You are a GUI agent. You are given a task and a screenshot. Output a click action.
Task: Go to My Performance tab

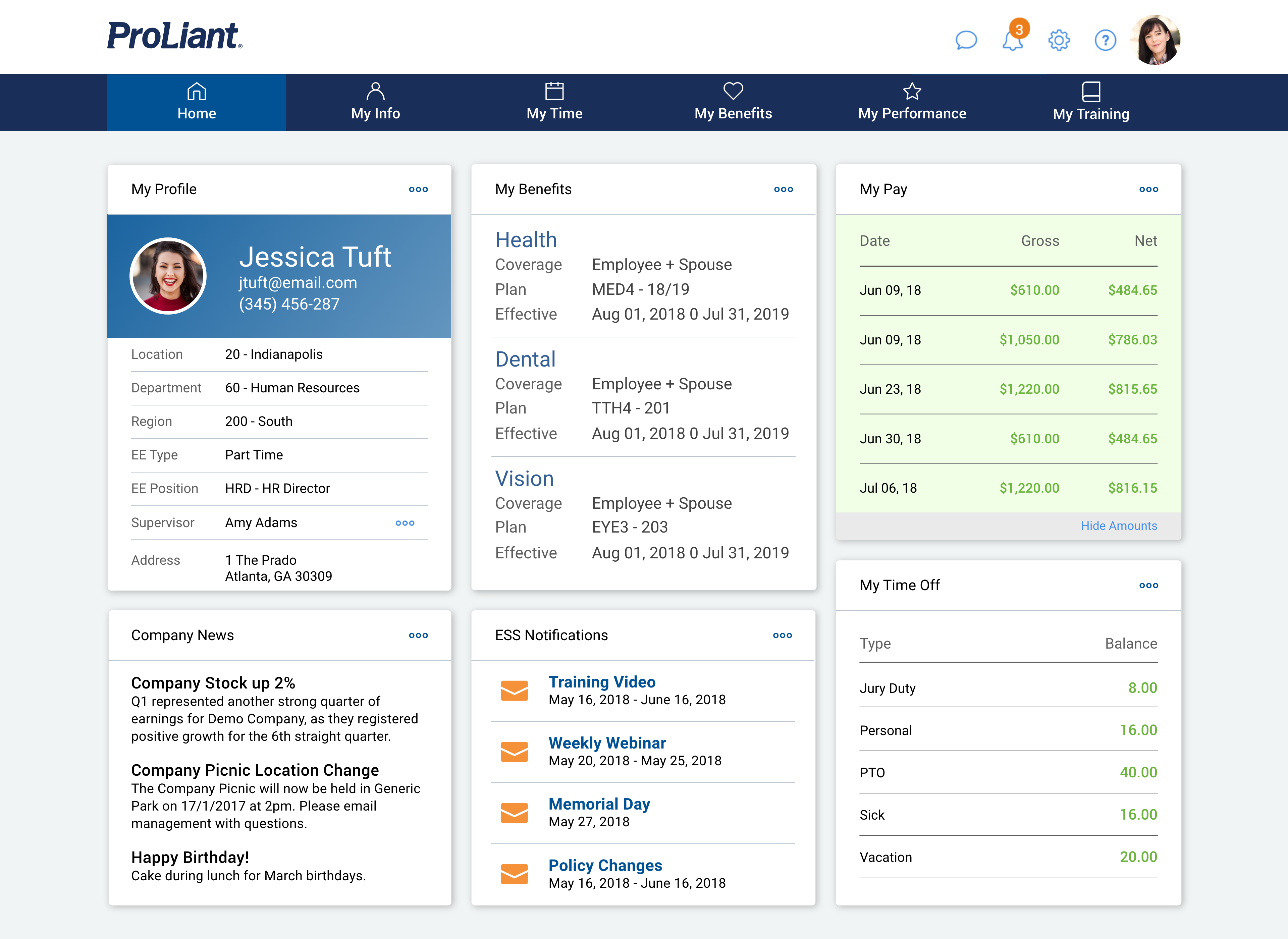[912, 102]
